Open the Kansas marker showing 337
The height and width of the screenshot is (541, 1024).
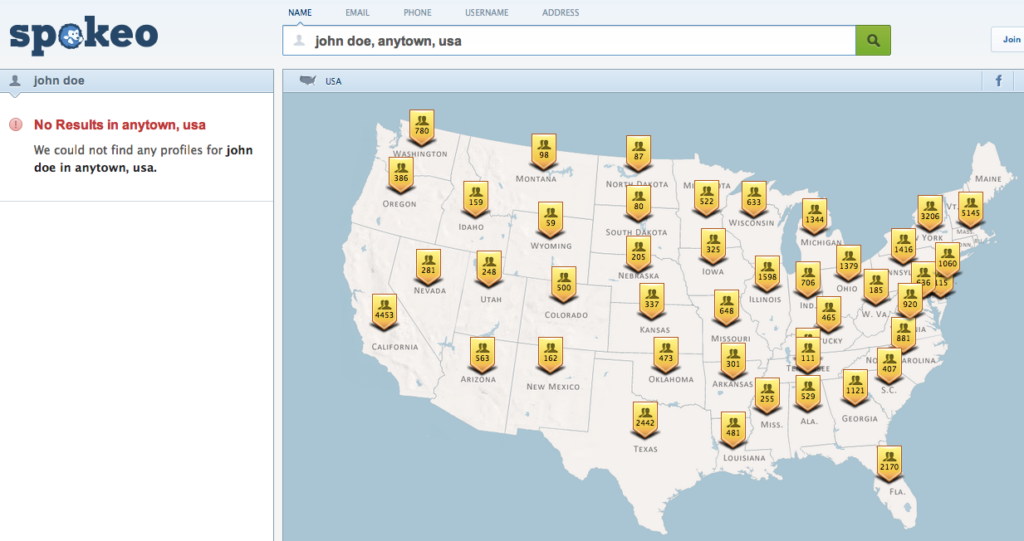point(652,301)
